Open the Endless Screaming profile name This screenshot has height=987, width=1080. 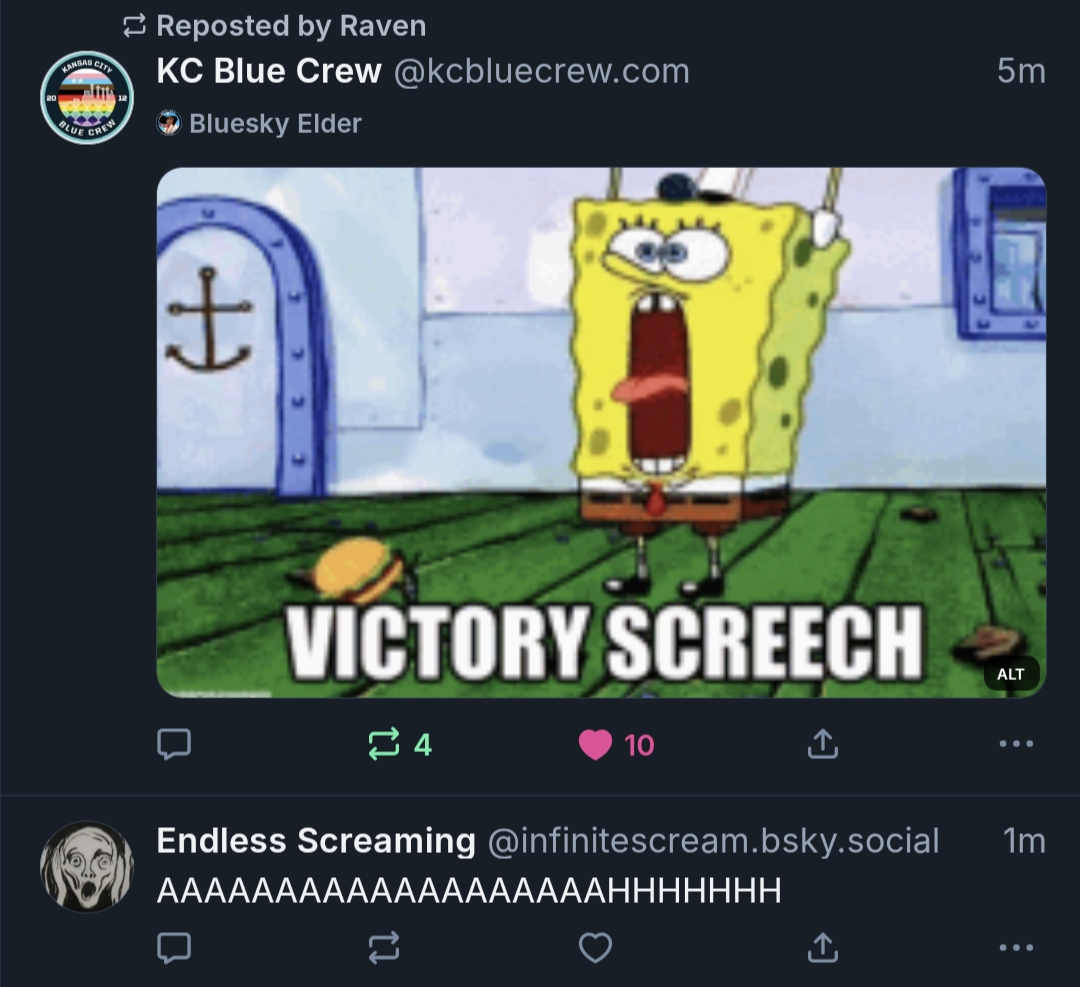point(315,840)
